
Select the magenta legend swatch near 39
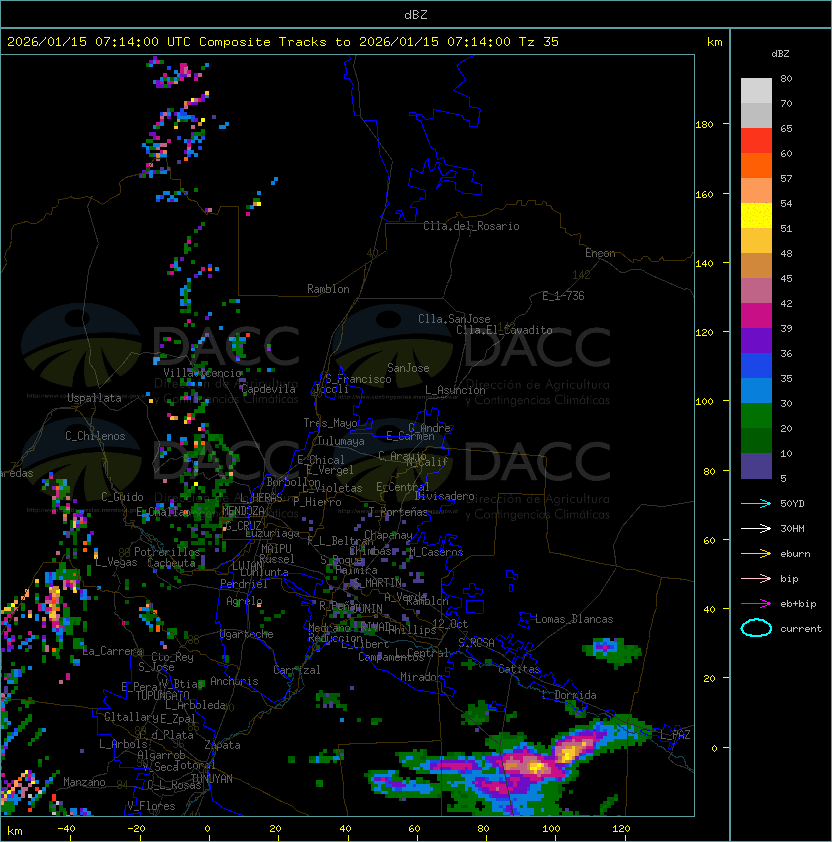pos(756,315)
